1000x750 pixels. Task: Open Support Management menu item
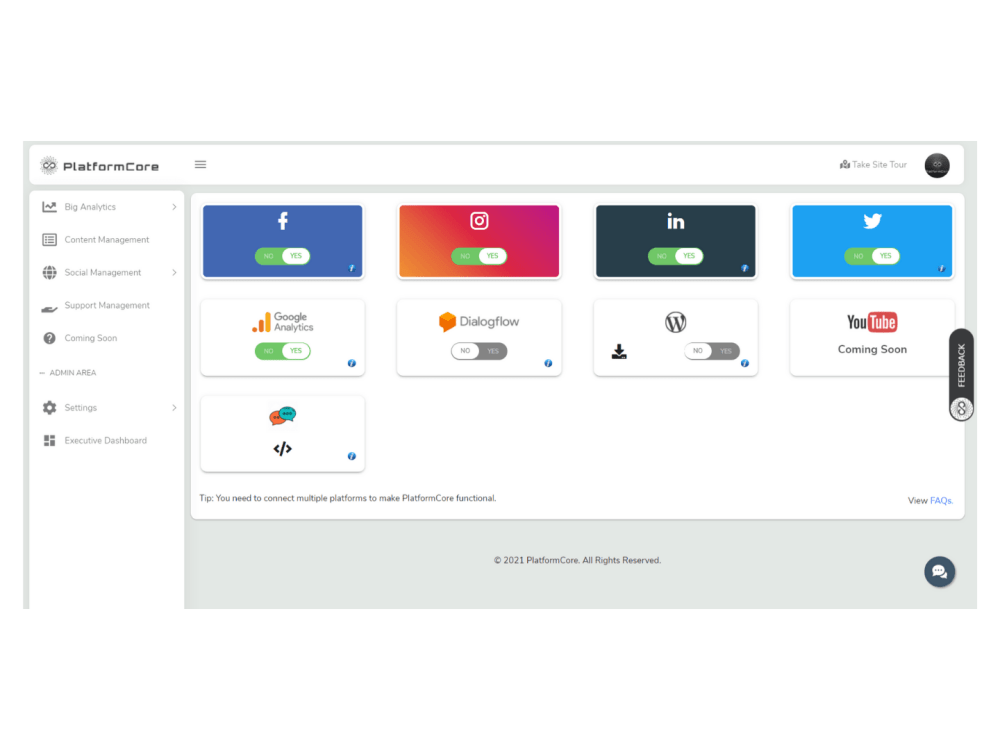click(107, 305)
